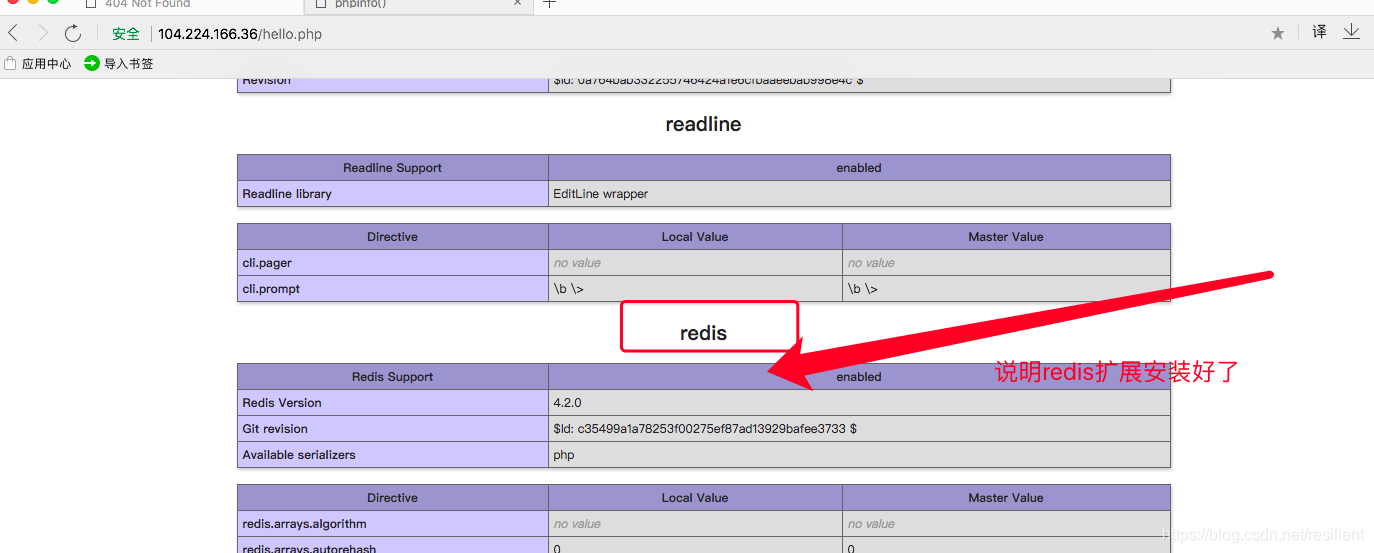Click enabled value in Readline Support row
This screenshot has height=553, width=1374.
point(859,168)
